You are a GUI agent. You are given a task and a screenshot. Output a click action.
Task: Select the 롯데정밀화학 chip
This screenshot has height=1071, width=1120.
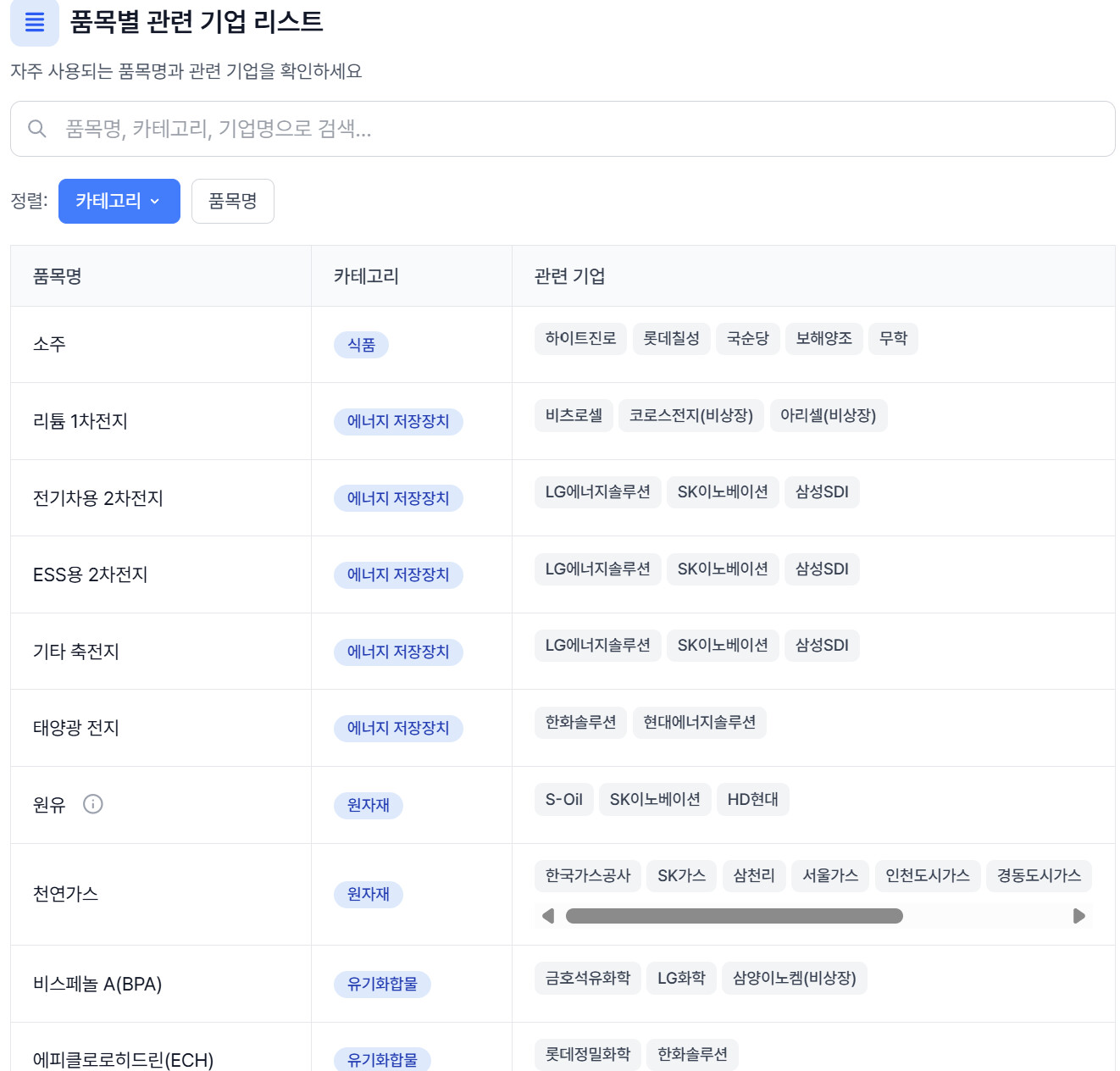click(588, 1055)
